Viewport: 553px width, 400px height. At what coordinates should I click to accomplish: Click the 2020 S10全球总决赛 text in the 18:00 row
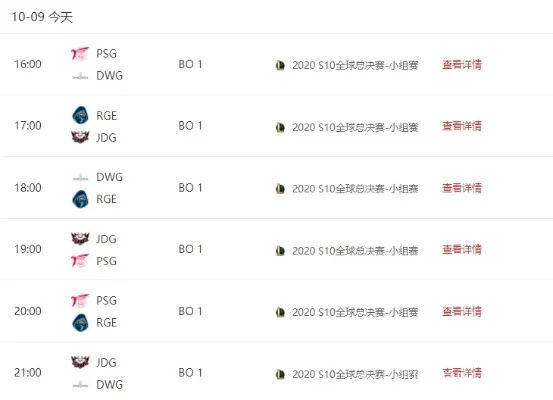click(339, 189)
